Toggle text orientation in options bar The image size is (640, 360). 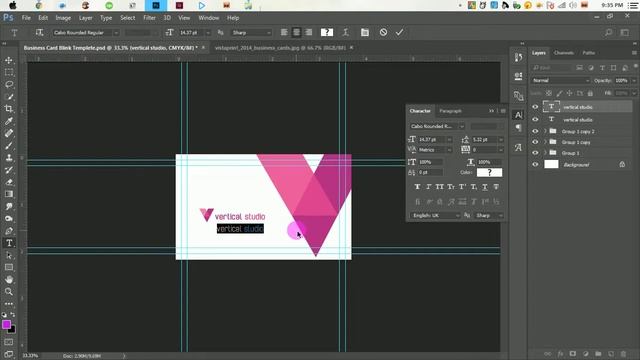[39, 32]
